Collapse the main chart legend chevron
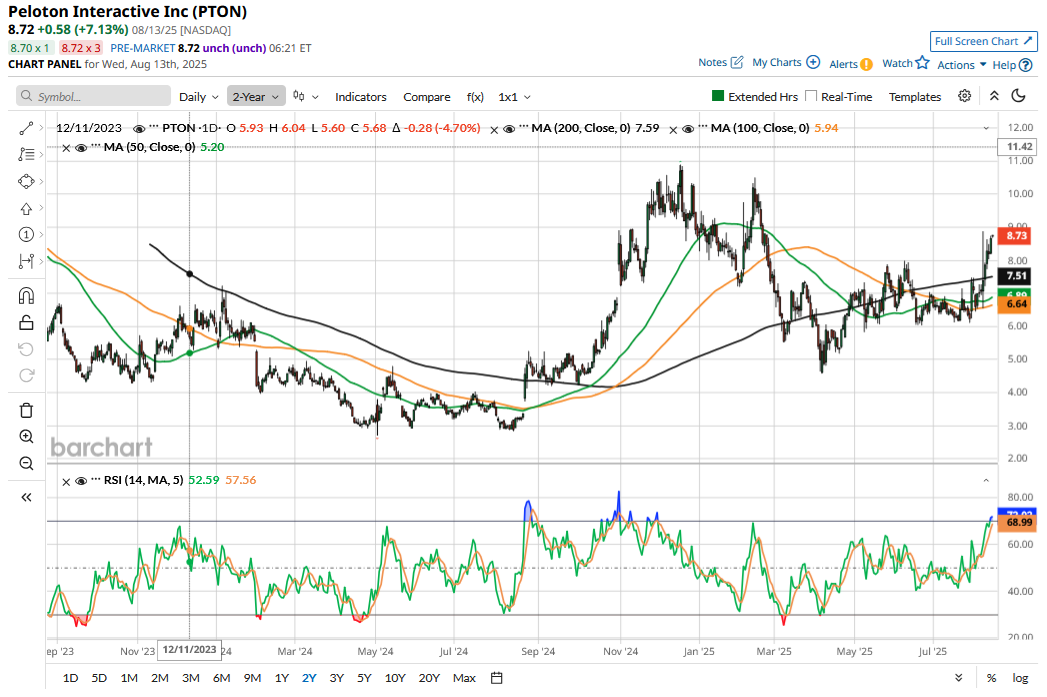This screenshot has width=1047, height=697. tap(986, 128)
